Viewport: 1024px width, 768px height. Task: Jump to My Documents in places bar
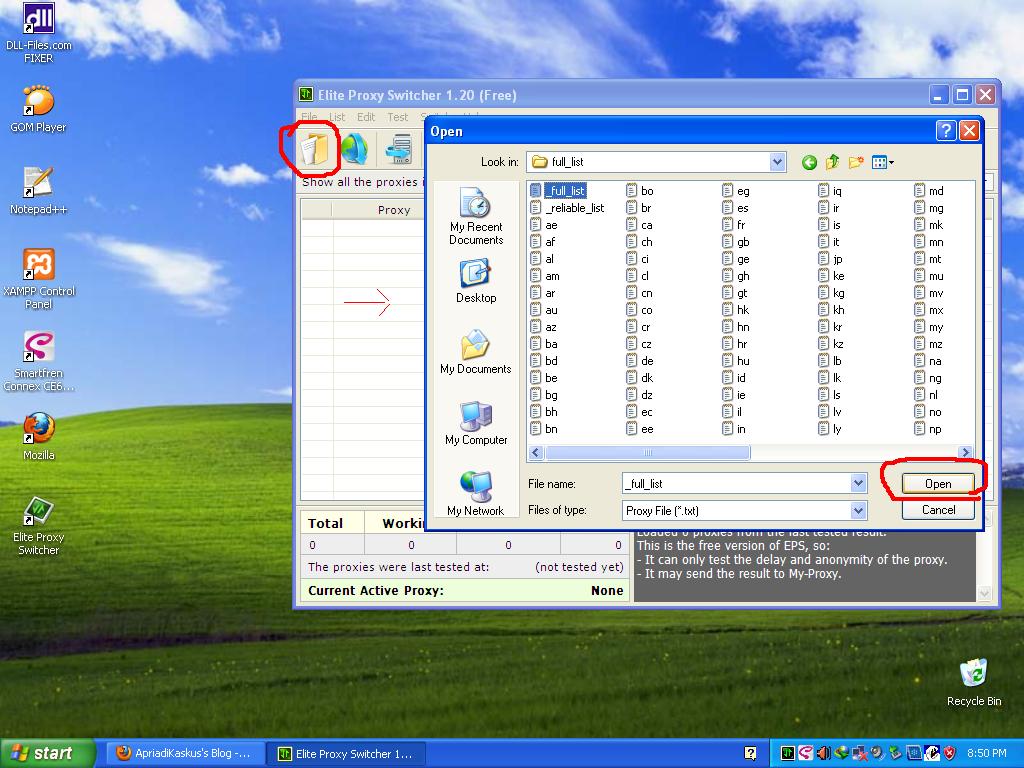tap(476, 352)
